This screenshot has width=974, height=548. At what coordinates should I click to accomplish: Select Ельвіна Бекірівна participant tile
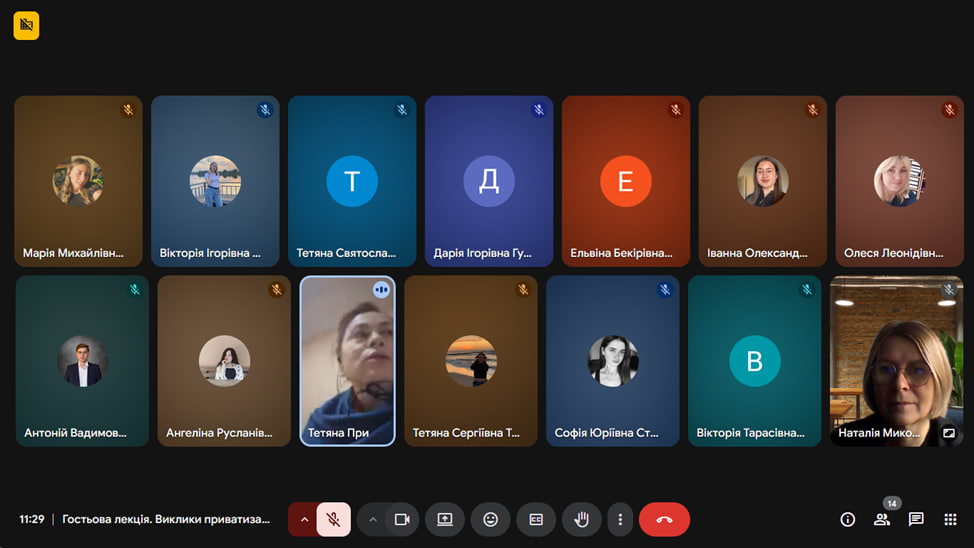pos(625,181)
